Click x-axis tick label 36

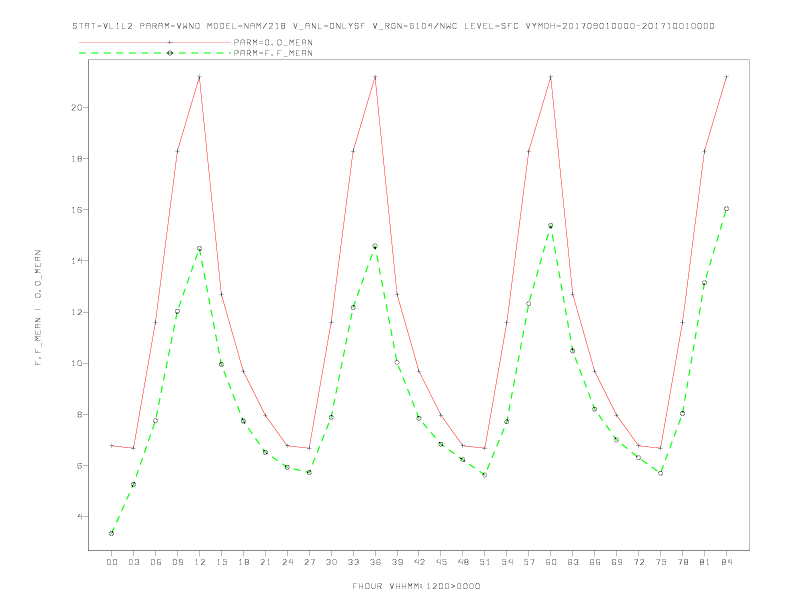point(375,562)
